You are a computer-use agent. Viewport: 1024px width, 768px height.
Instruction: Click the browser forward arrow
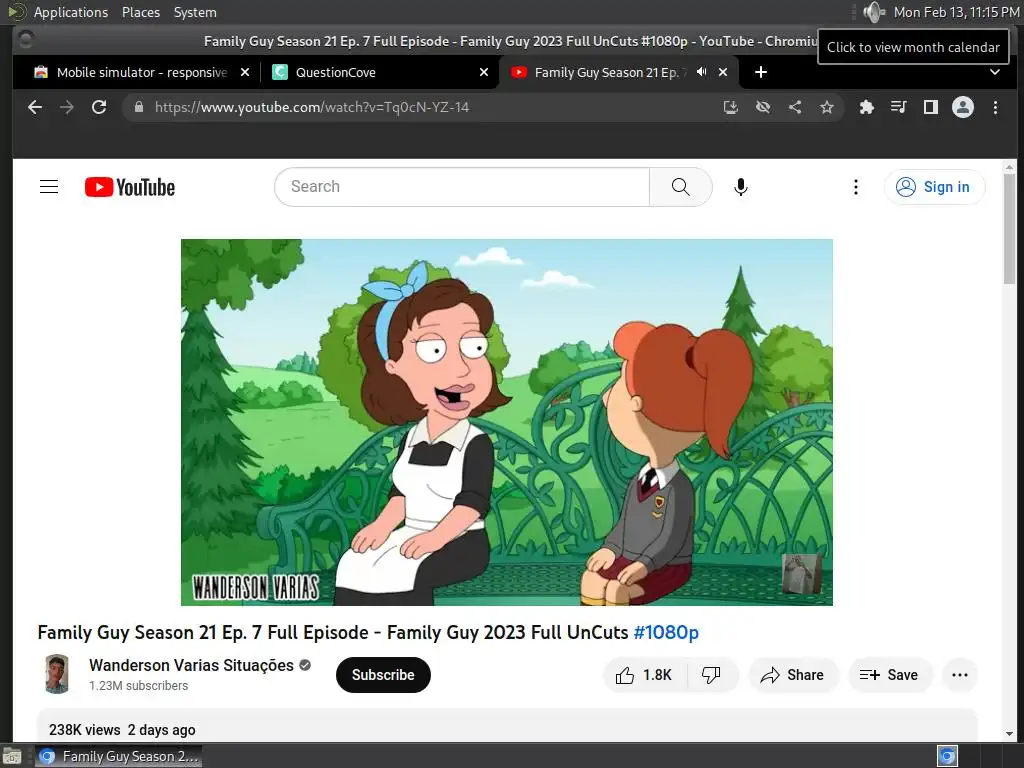point(67,107)
